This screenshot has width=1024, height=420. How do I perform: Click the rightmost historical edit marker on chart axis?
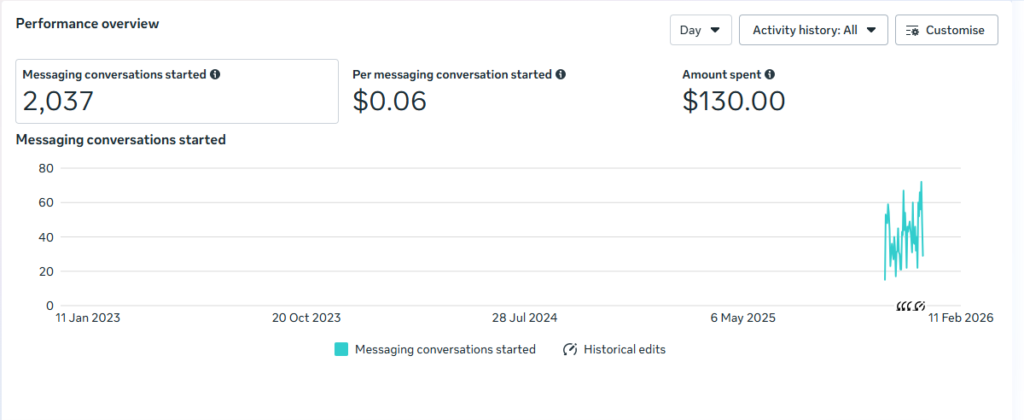pos(920,305)
